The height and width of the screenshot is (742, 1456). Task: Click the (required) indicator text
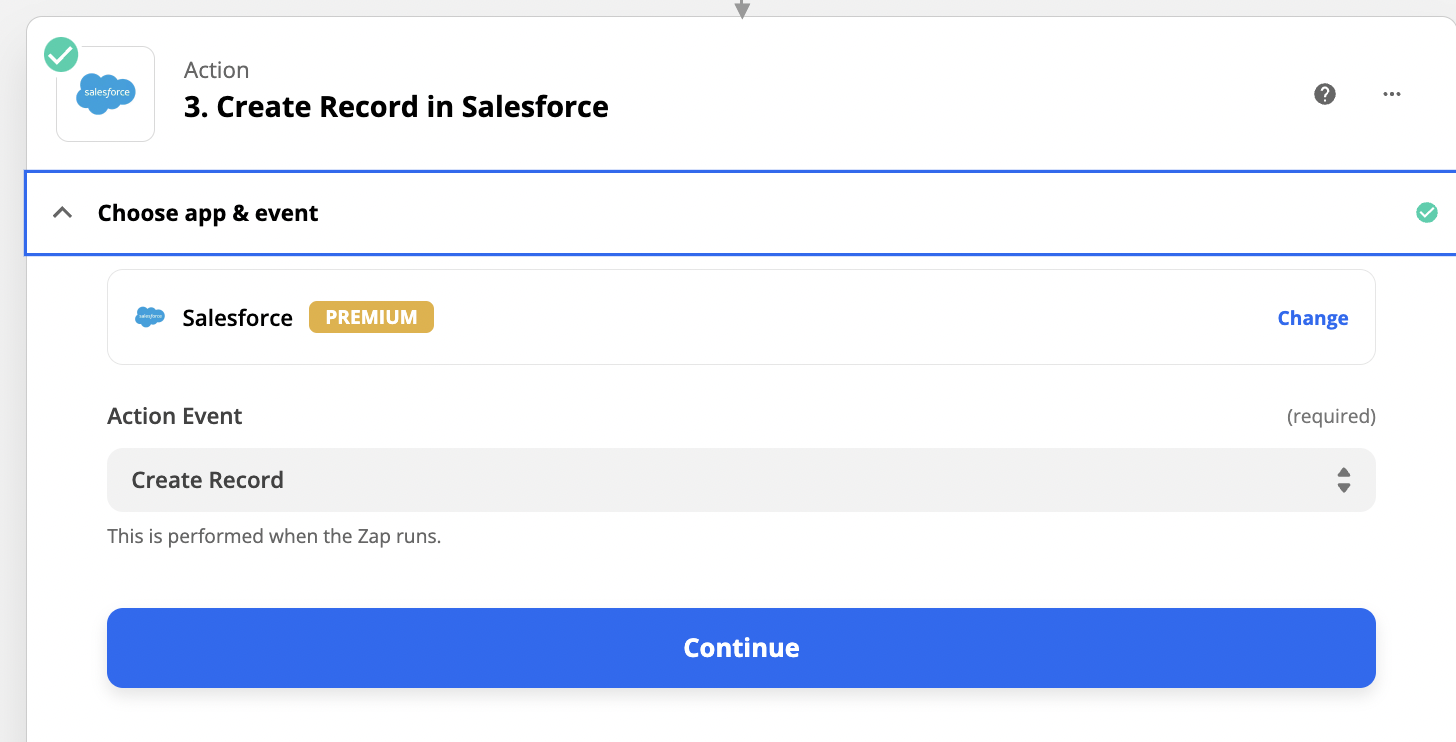tap(1331, 416)
